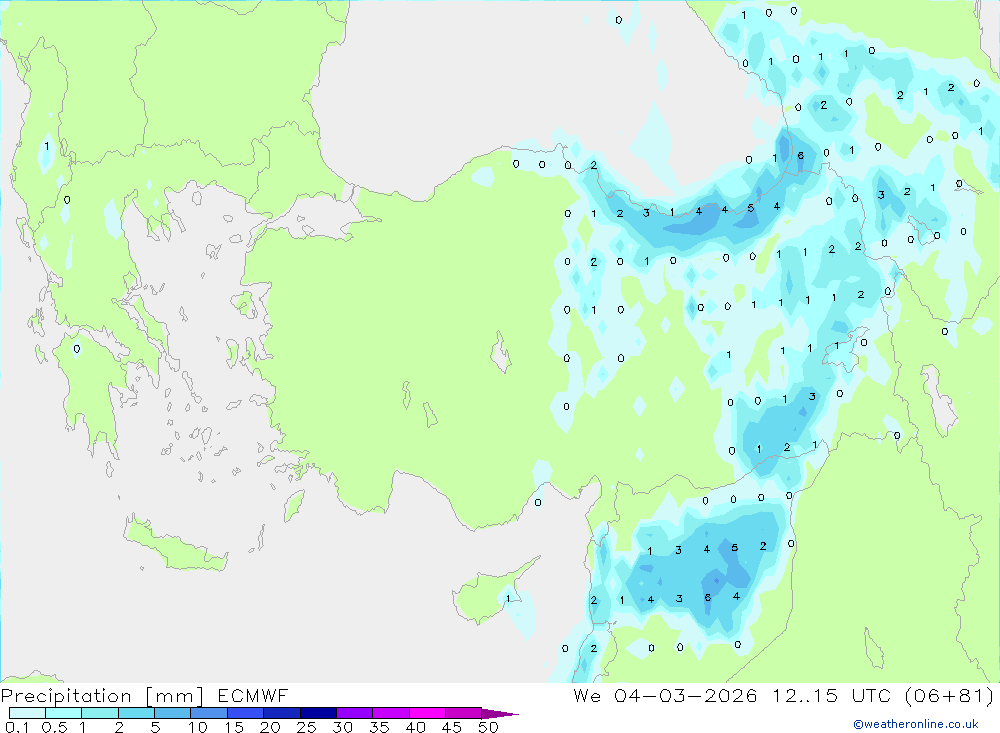Open the weatheronline.co.uk credit link
Image resolution: width=1000 pixels, height=733 pixels.
[916, 724]
